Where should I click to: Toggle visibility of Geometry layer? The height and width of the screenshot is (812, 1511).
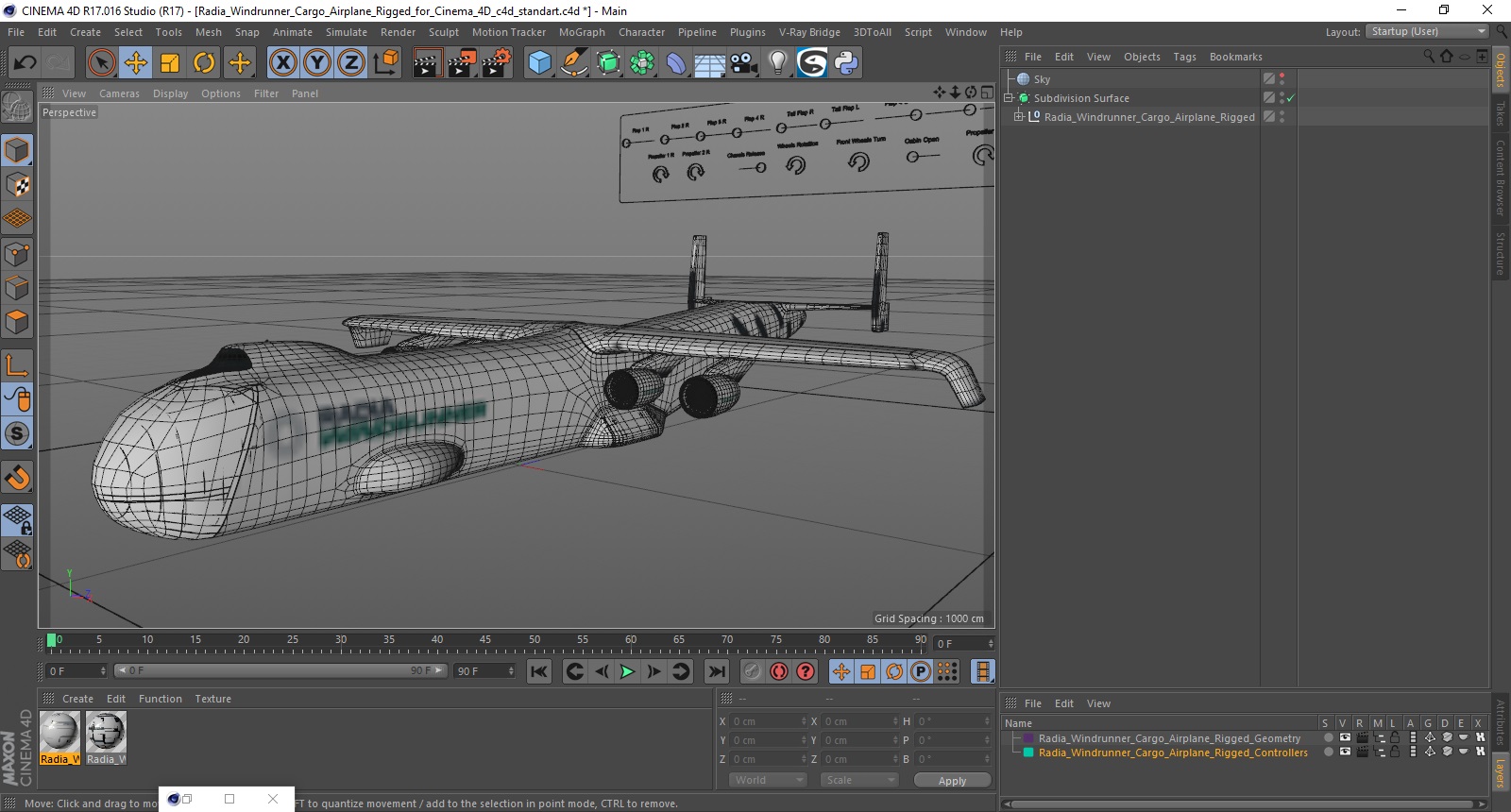pos(1345,738)
